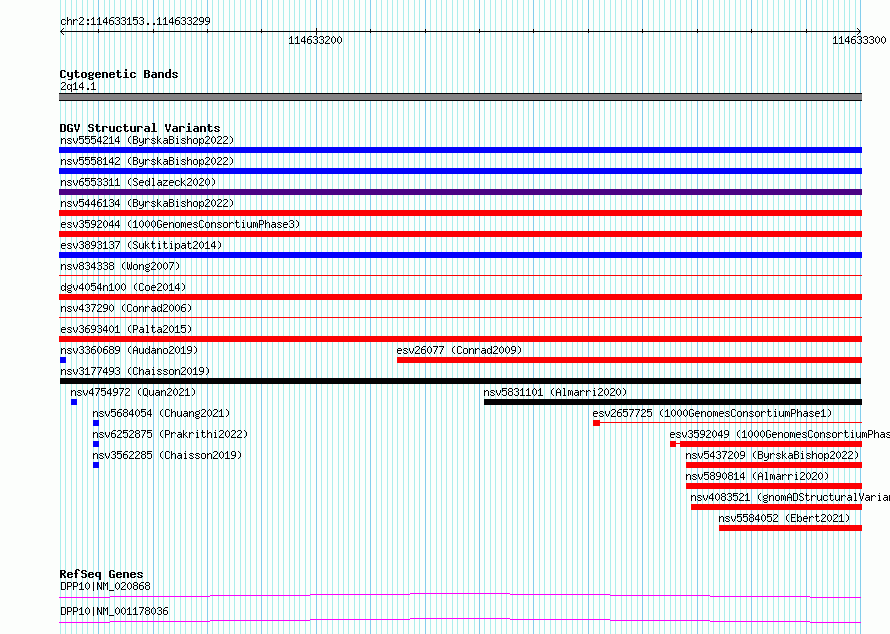Click the gray 2q14.1 cytogenetic band bar
The height and width of the screenshot is (634, 890).
(x=460, y=97)
